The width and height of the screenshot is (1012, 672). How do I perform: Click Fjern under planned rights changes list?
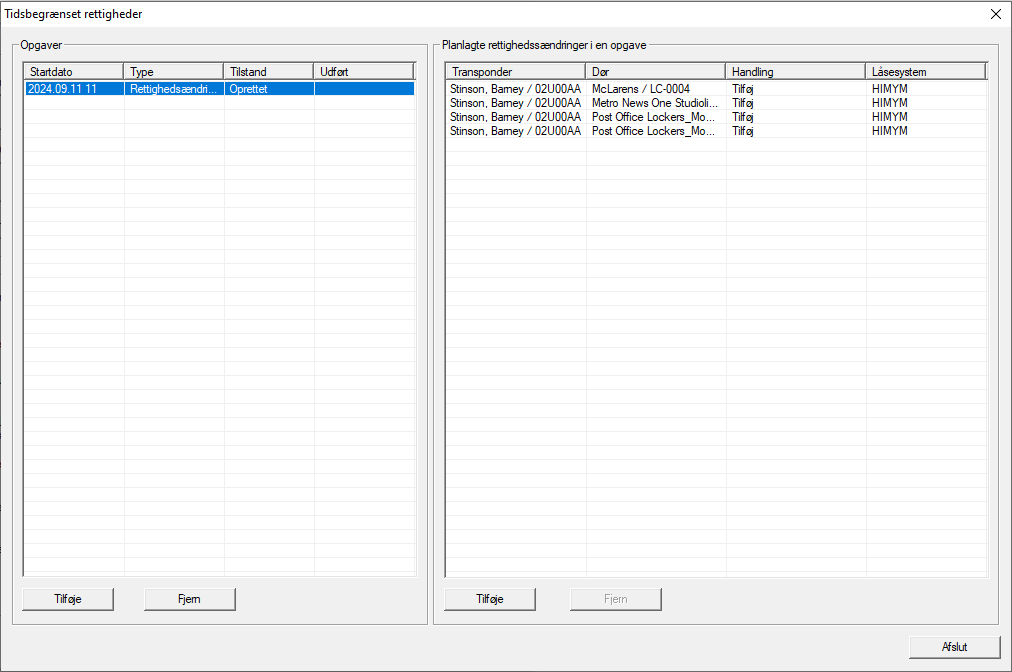click(x=615, y=599)
